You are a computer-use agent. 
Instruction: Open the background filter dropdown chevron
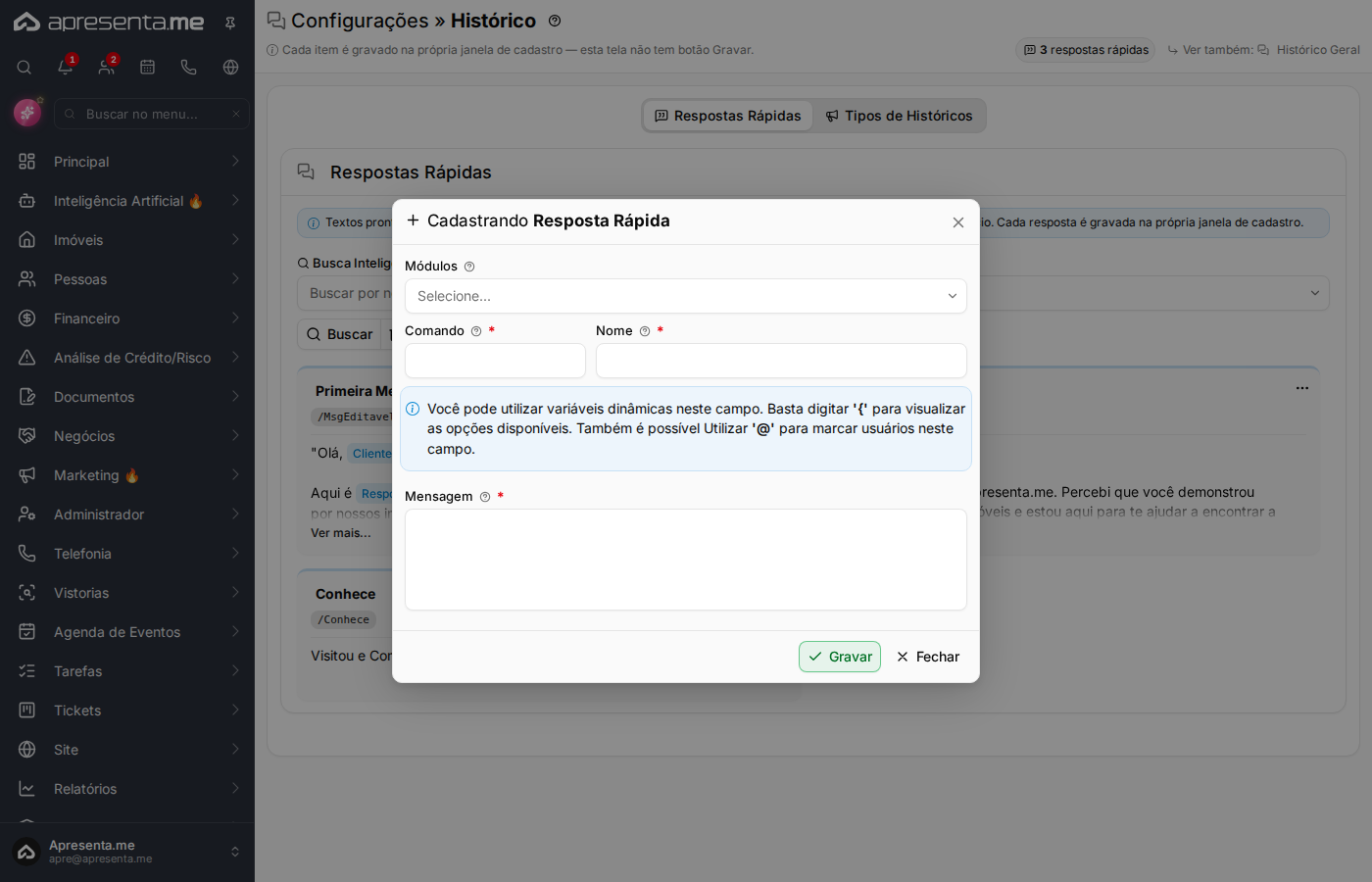(x=1315, y=293)
